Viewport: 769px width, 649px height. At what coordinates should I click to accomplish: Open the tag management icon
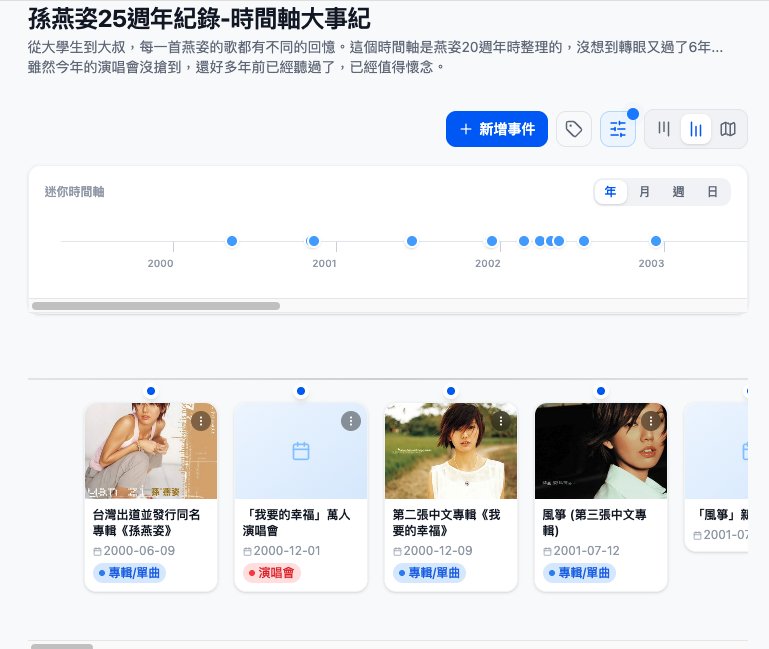(573, 129)
